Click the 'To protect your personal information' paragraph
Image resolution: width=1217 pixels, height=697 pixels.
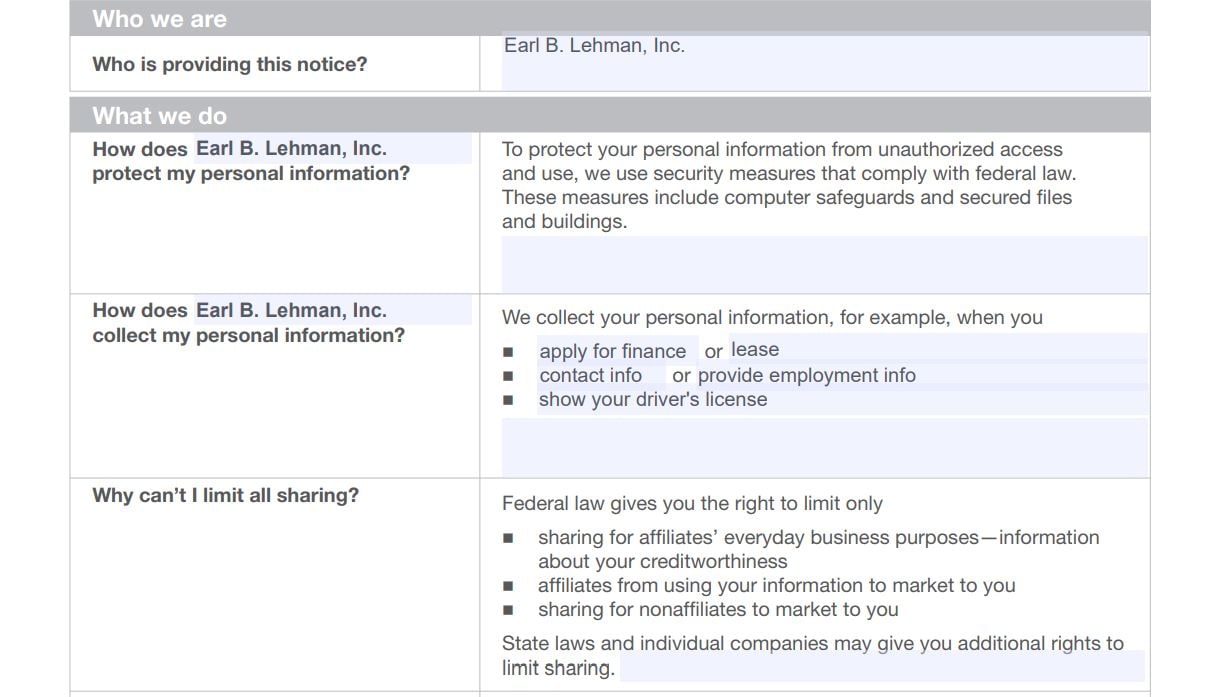point(789,186)
